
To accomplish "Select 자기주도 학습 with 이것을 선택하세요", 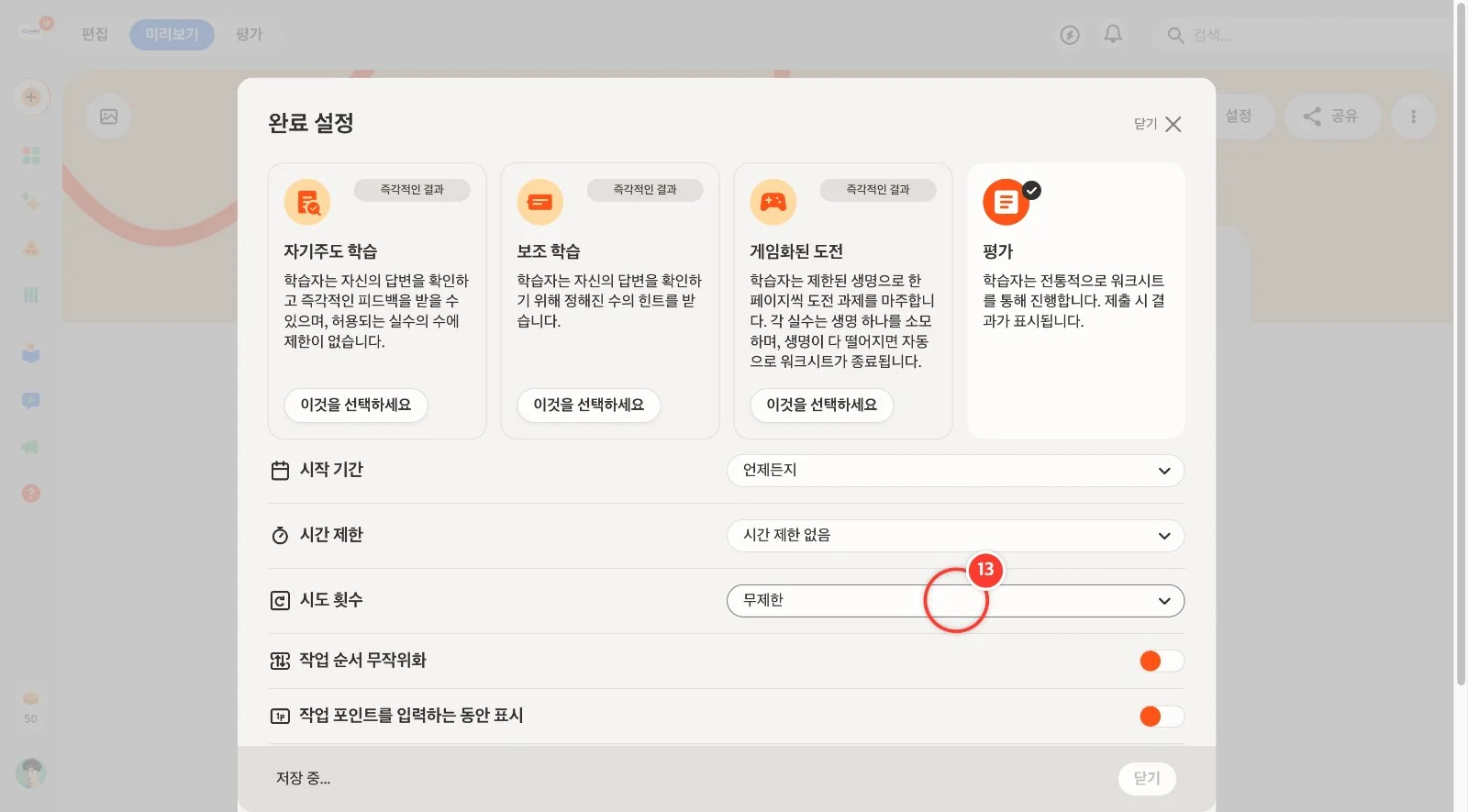I will 356,406.
